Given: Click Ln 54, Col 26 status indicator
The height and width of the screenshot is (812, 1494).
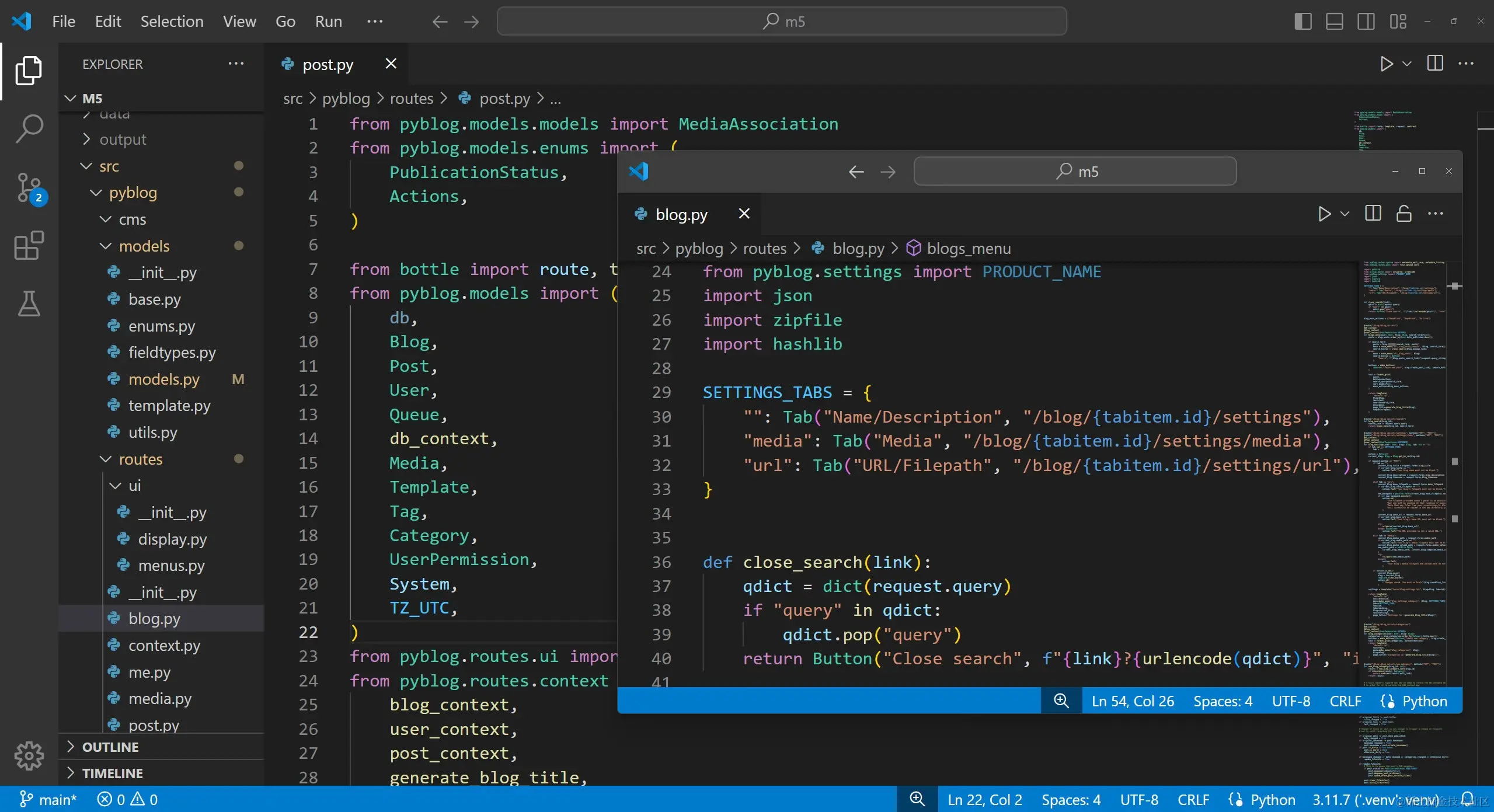Looking at the screenshot, I should point(1132,701).
